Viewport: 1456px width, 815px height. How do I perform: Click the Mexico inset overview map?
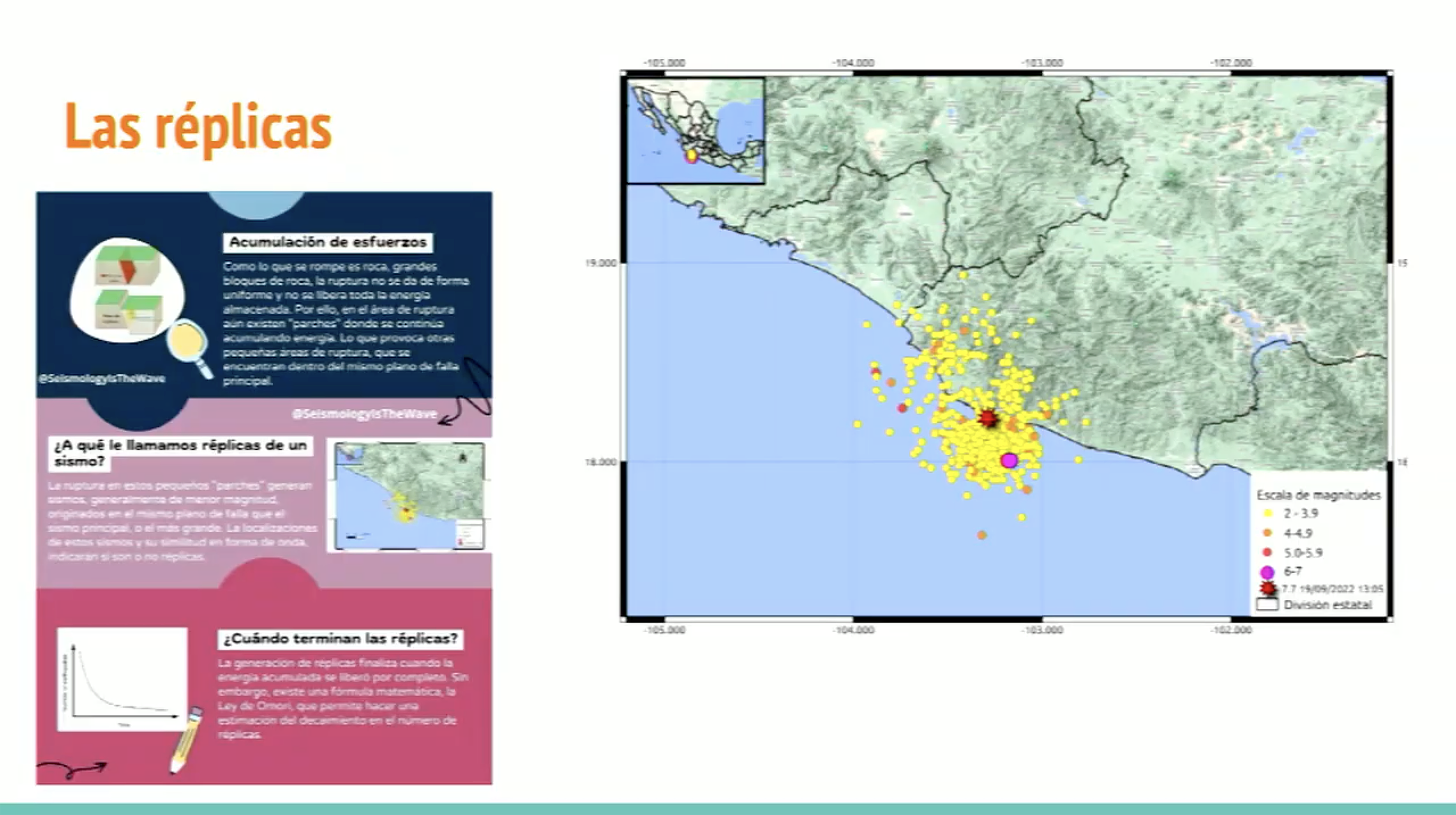tap(696, 131)
